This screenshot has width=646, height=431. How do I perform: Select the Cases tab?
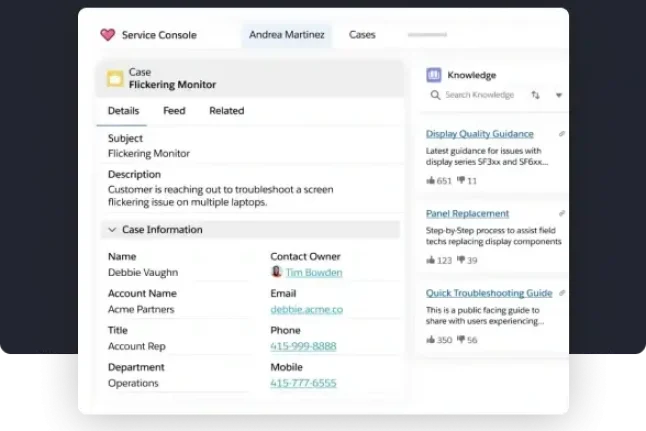[362, 35]
